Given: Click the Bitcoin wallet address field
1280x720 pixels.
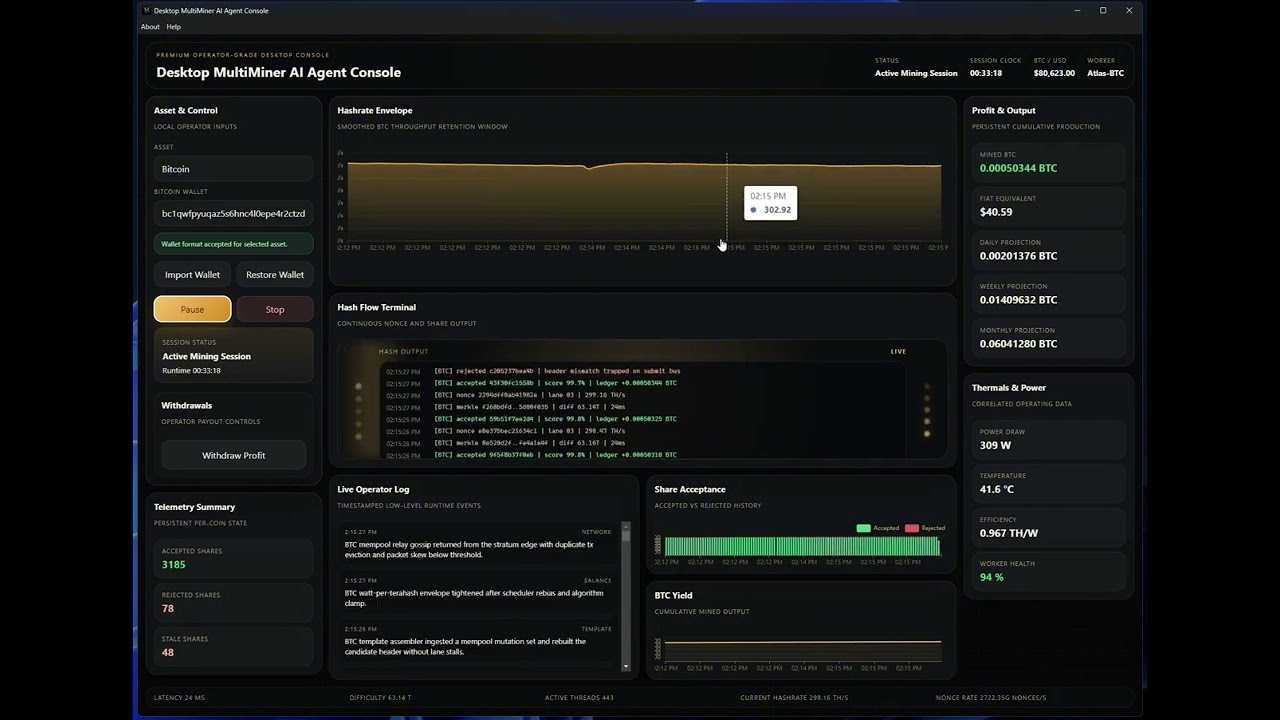Looking at the screenshot, I should (x=233, y=213).
